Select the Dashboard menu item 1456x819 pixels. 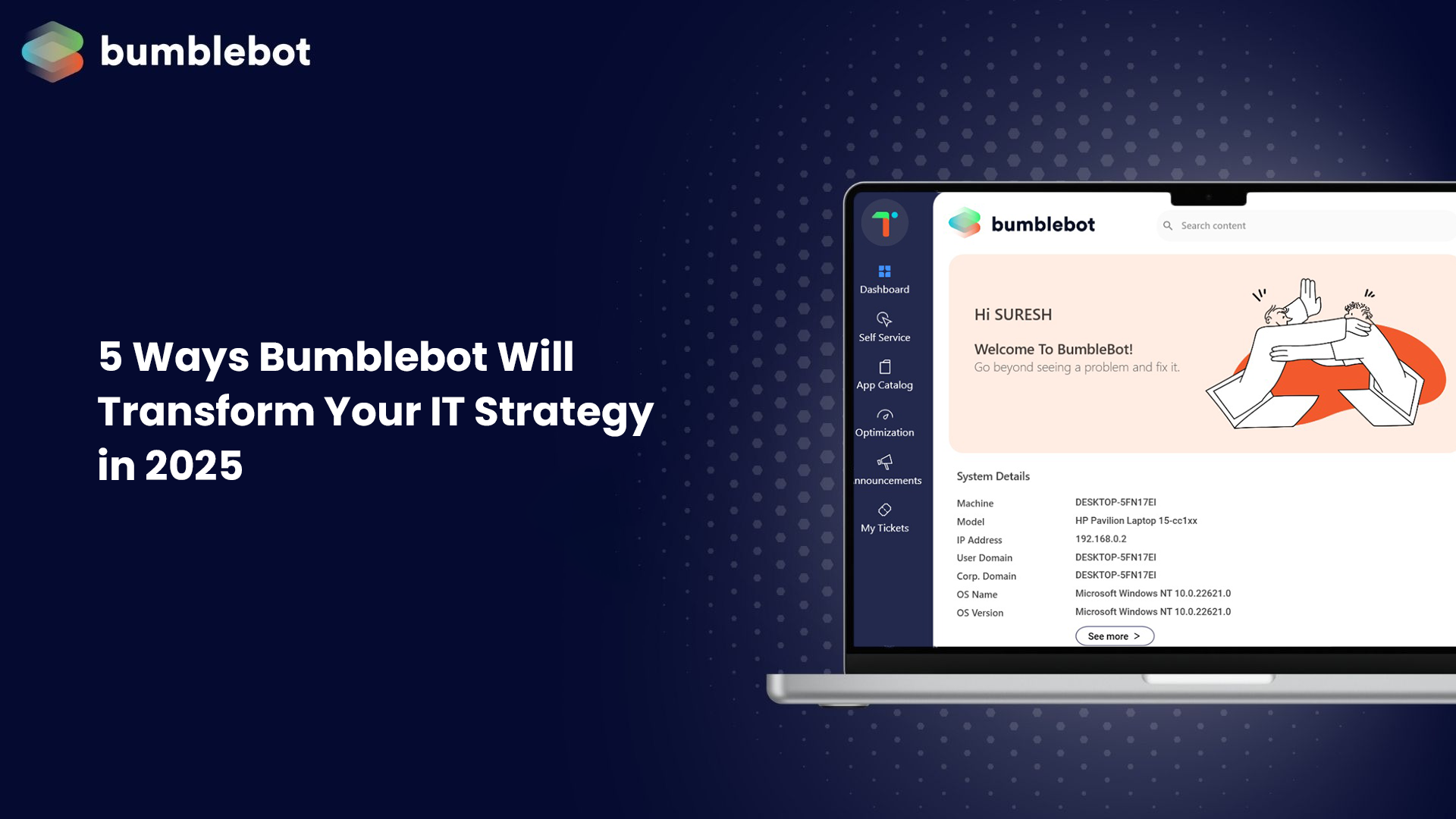click(884, 279)
